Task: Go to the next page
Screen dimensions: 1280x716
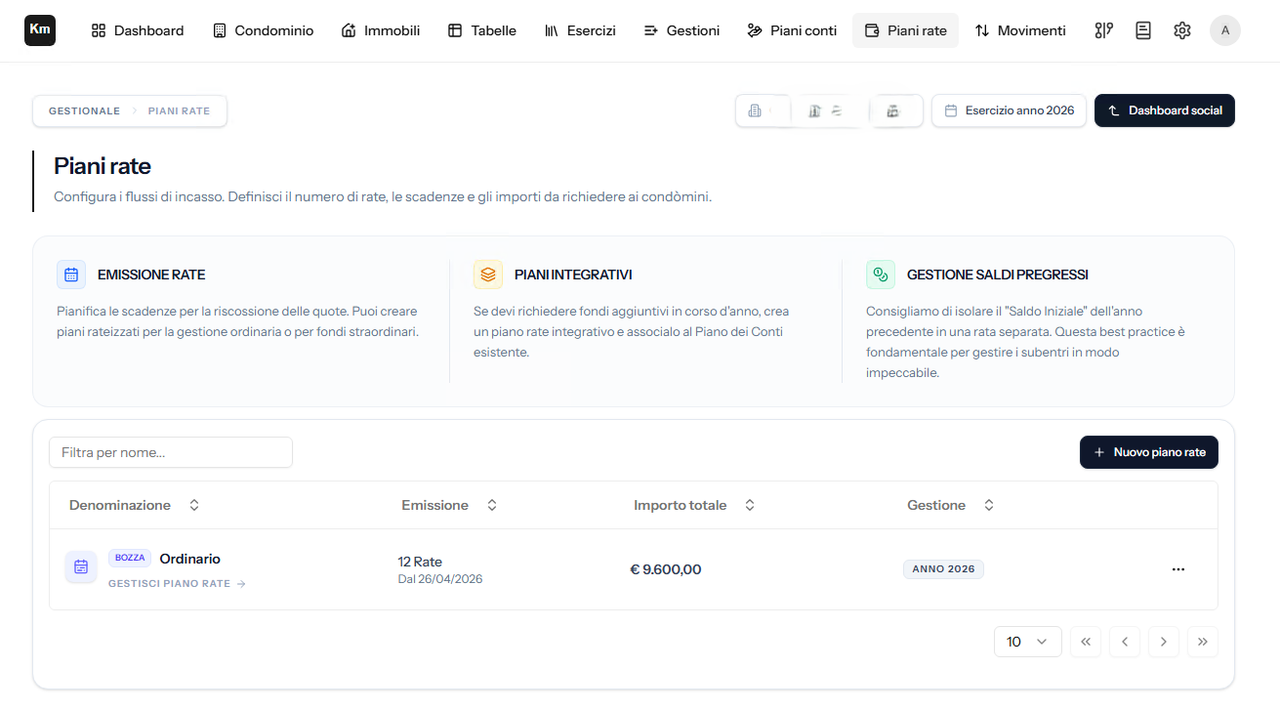Action: (x=1164, y=642)
